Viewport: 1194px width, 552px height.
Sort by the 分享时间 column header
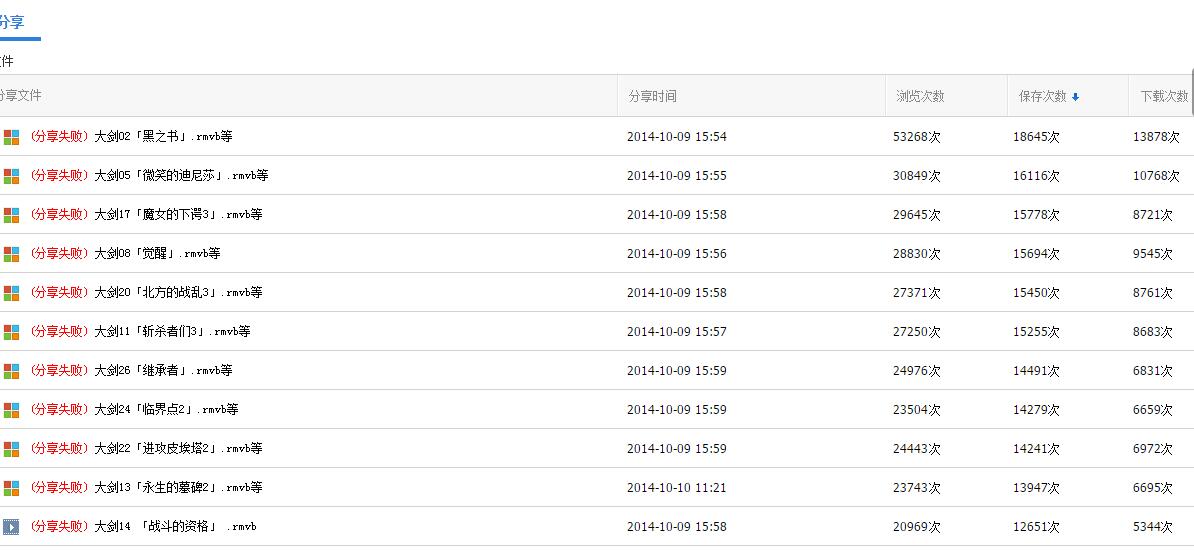coord(652,97)
